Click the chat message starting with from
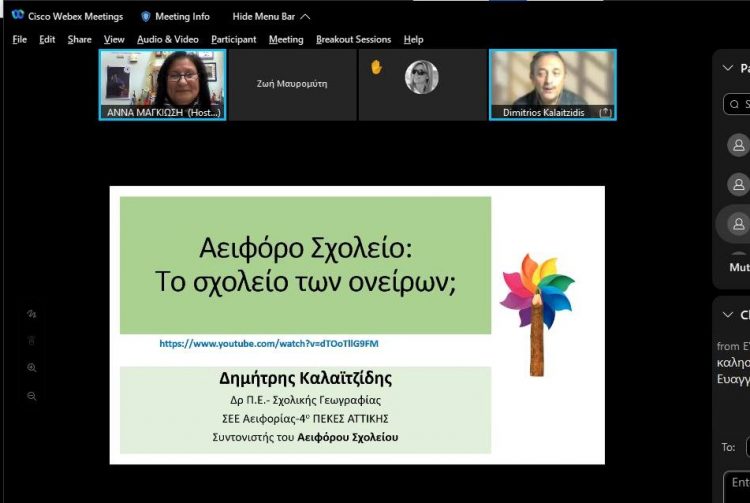 (733, 362)
